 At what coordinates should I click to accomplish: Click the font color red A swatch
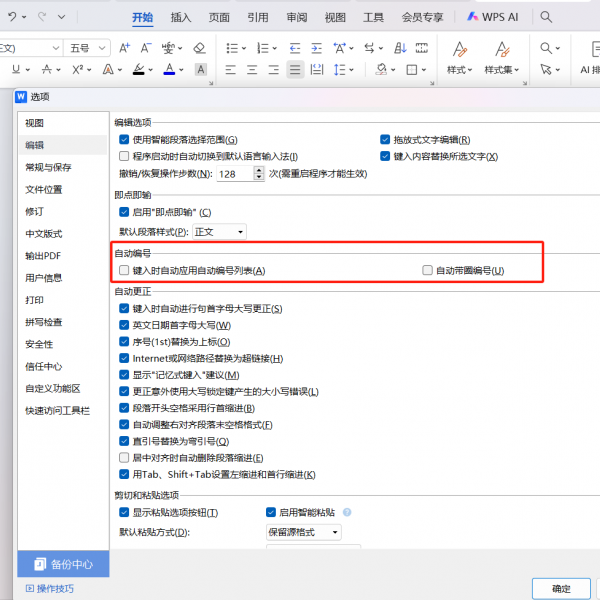169,69
